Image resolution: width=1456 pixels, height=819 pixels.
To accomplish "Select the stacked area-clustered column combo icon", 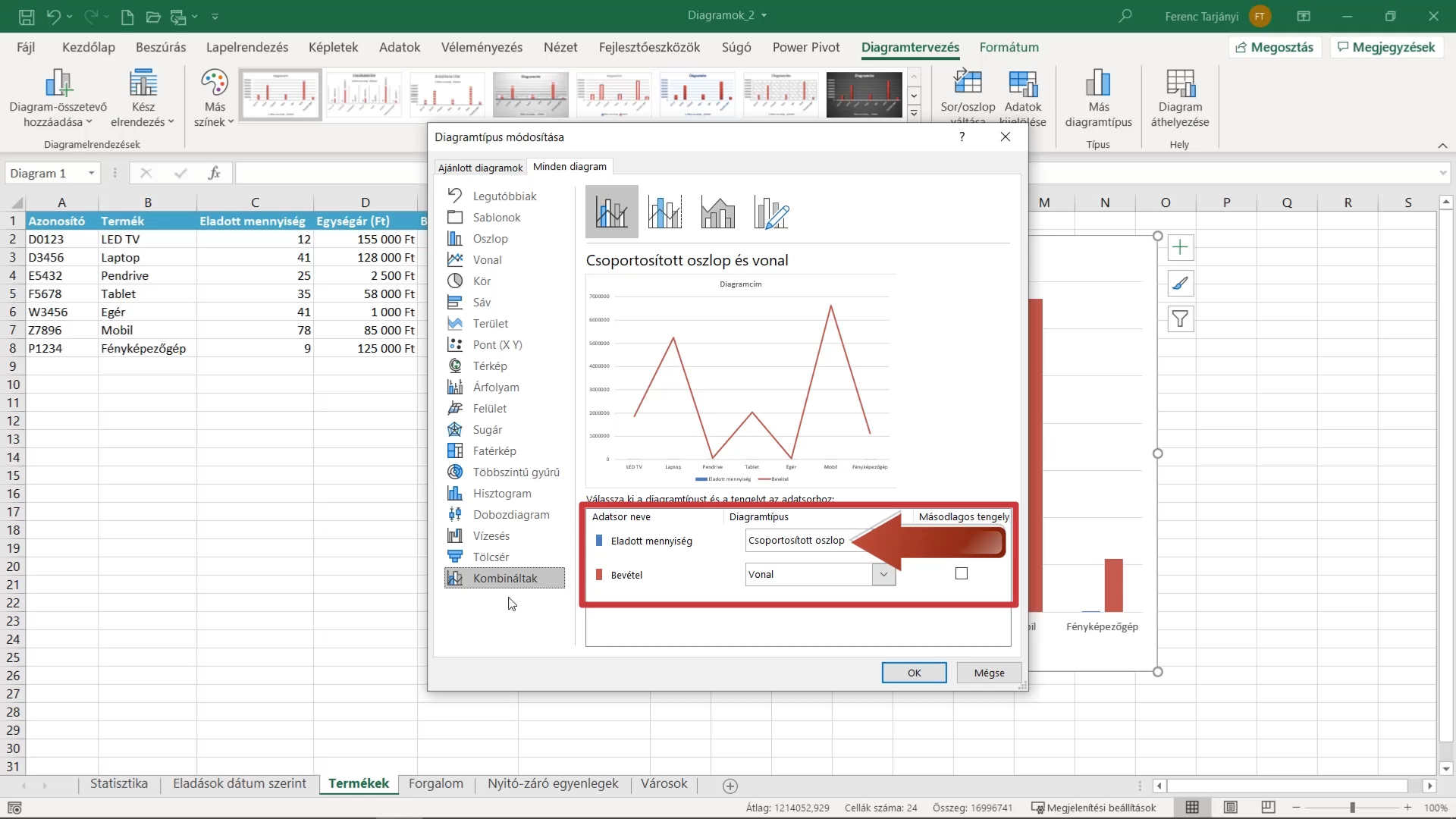I will (718, 212).
